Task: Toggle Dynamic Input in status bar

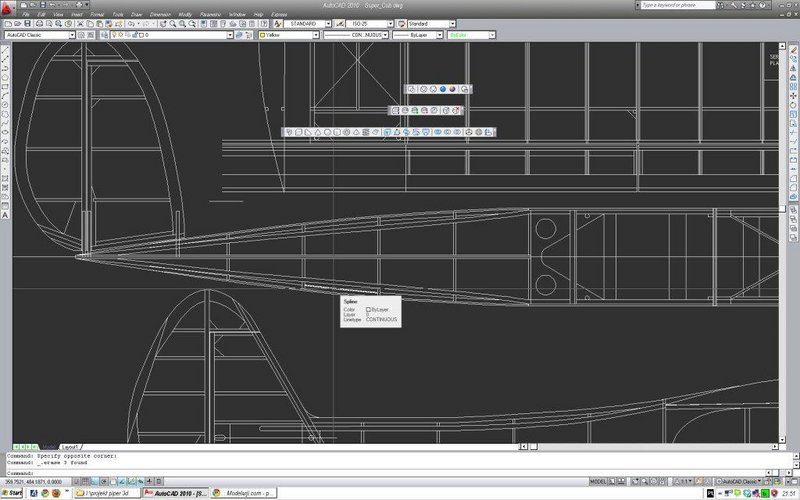Action: coord(141,481)
